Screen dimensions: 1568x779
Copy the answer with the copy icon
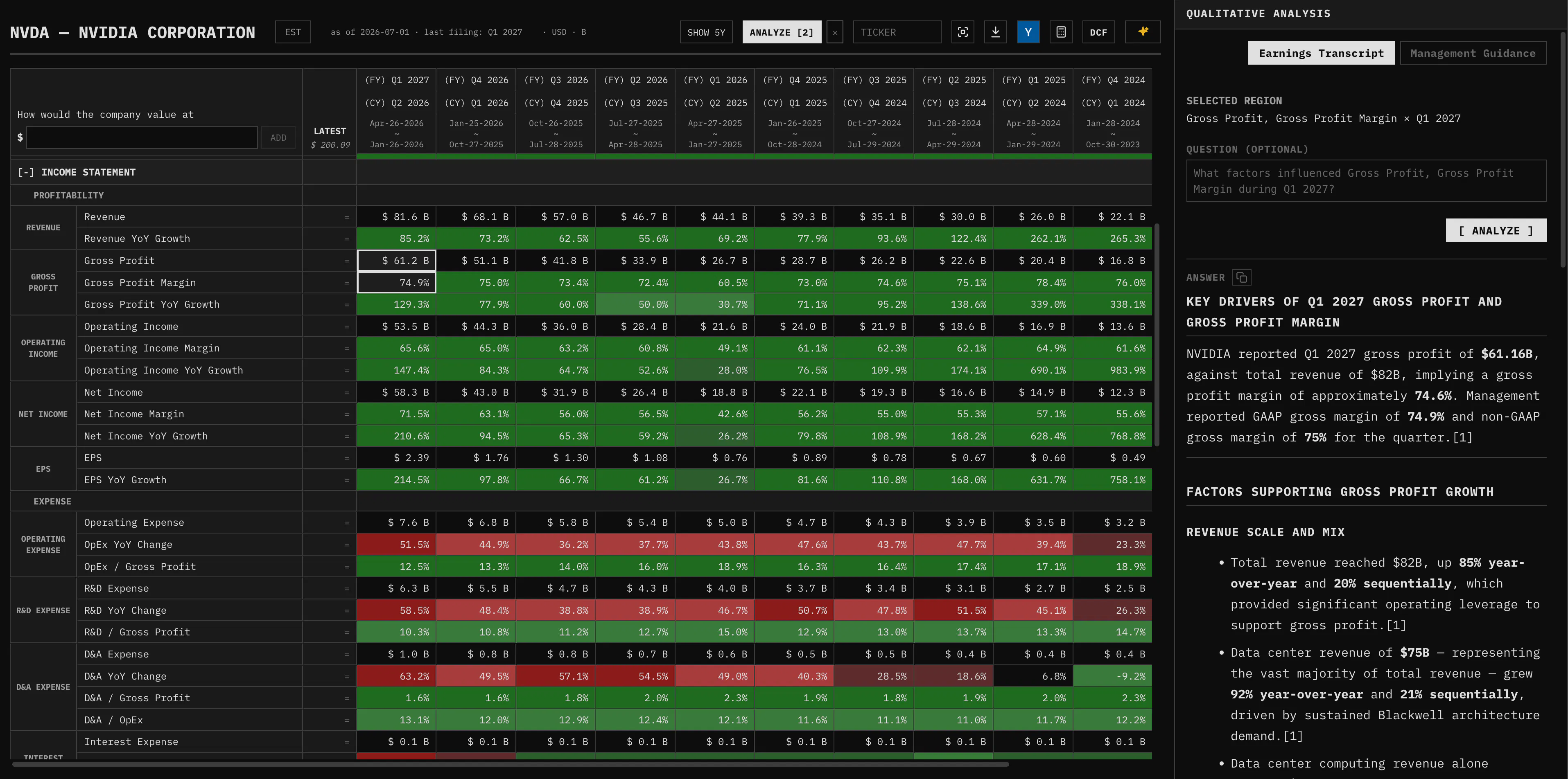(1241, 278)
